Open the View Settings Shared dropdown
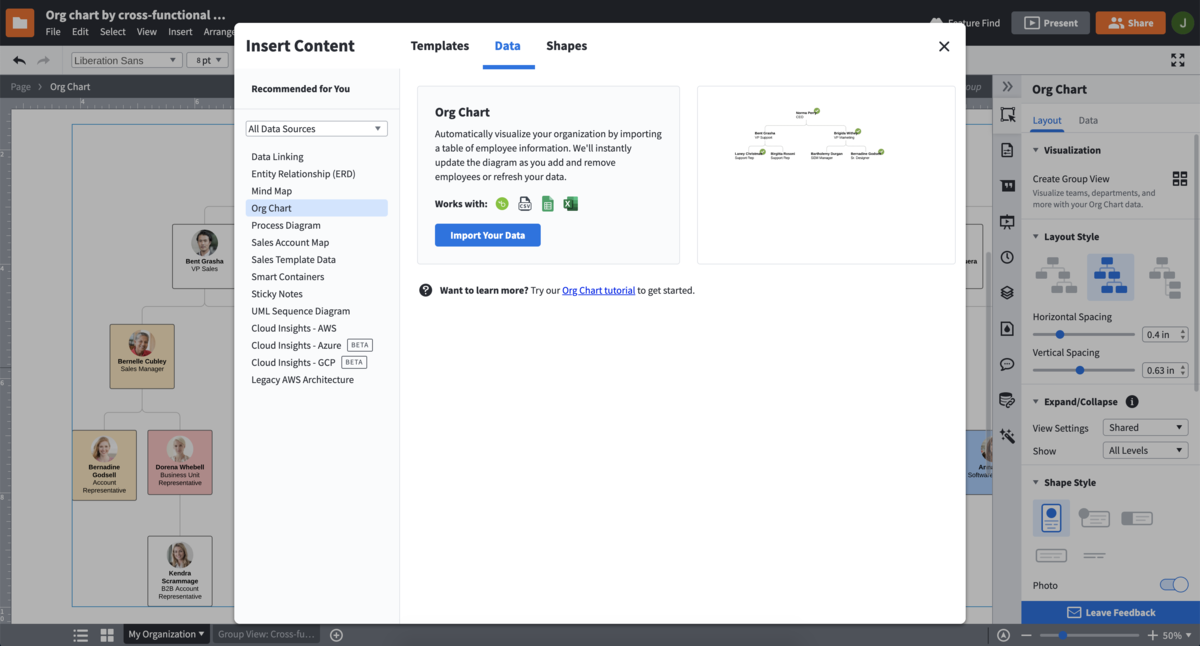Viewport: 1200px width, 646px height. click(1145, 428)
